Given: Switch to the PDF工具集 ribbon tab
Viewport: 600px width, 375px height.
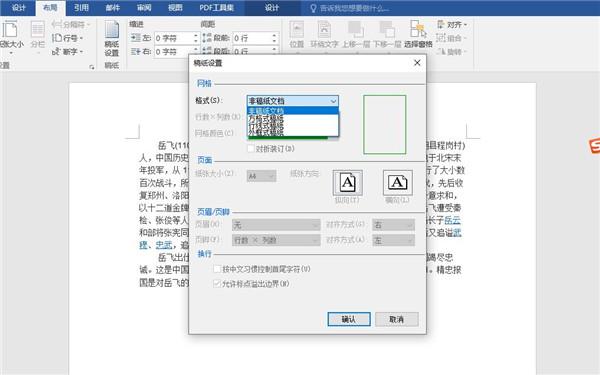Looking at the screenshot, I should (217, 8).
